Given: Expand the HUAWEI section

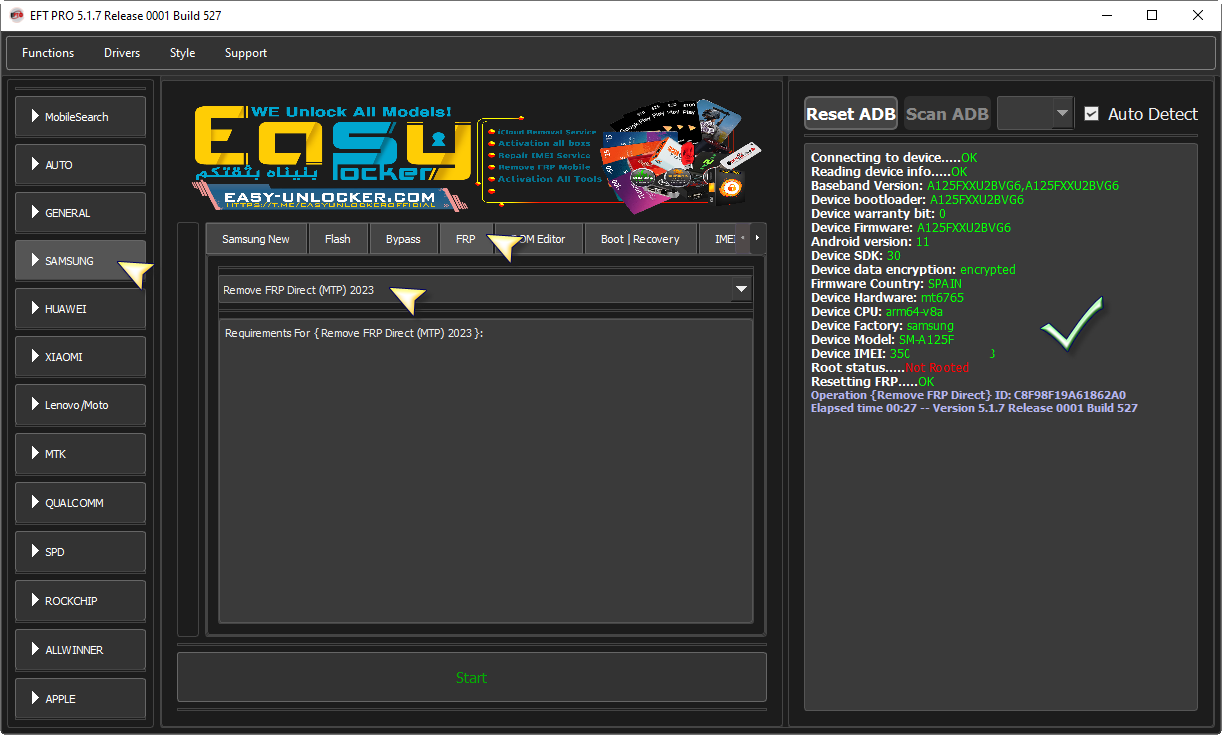Looking at the screenshot, I should pyautogui.click(x=80, y=309).
